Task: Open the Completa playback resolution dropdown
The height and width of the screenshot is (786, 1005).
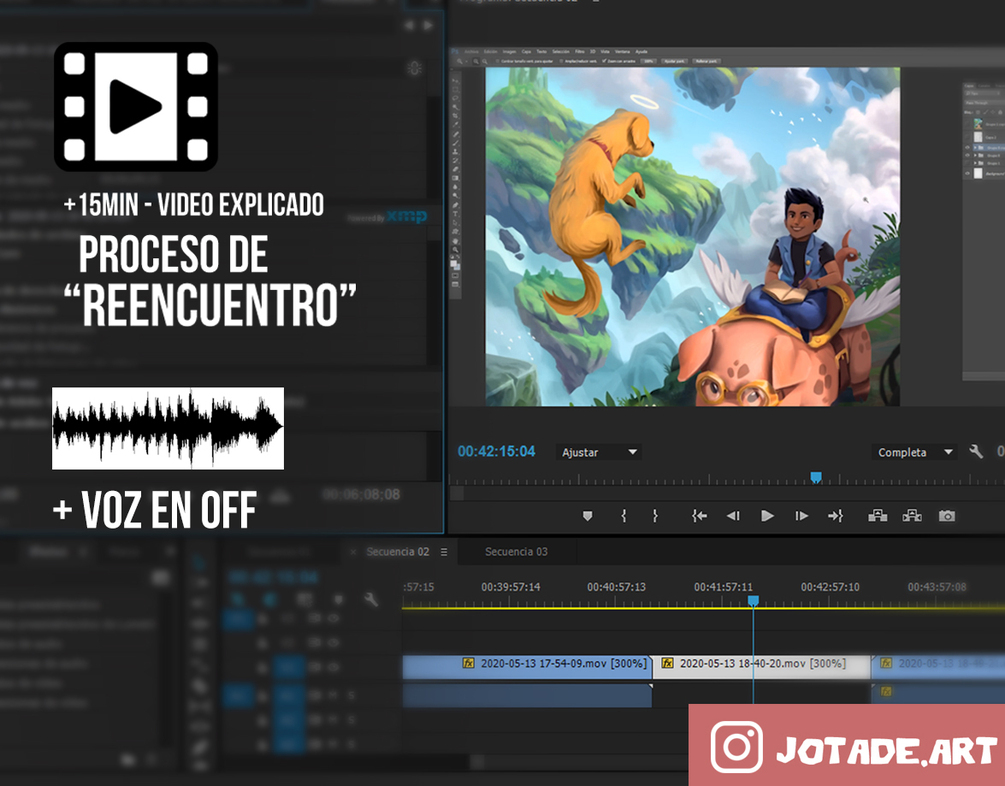Action: pos(913,452)
